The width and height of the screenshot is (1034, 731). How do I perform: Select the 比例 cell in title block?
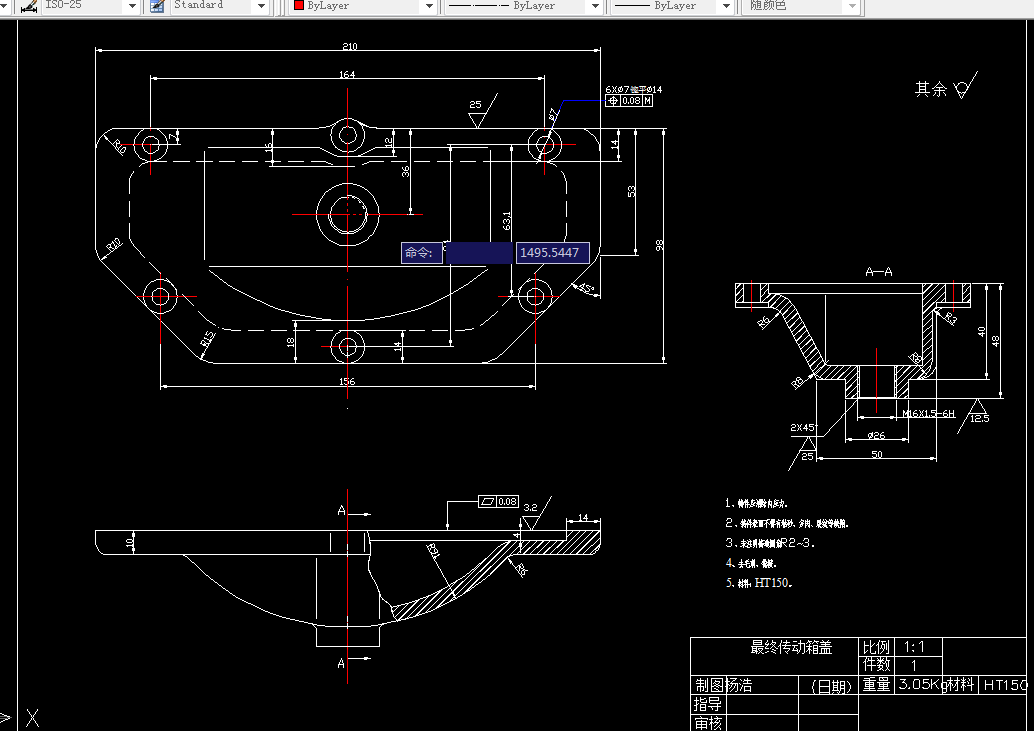(x=876, y=647)
